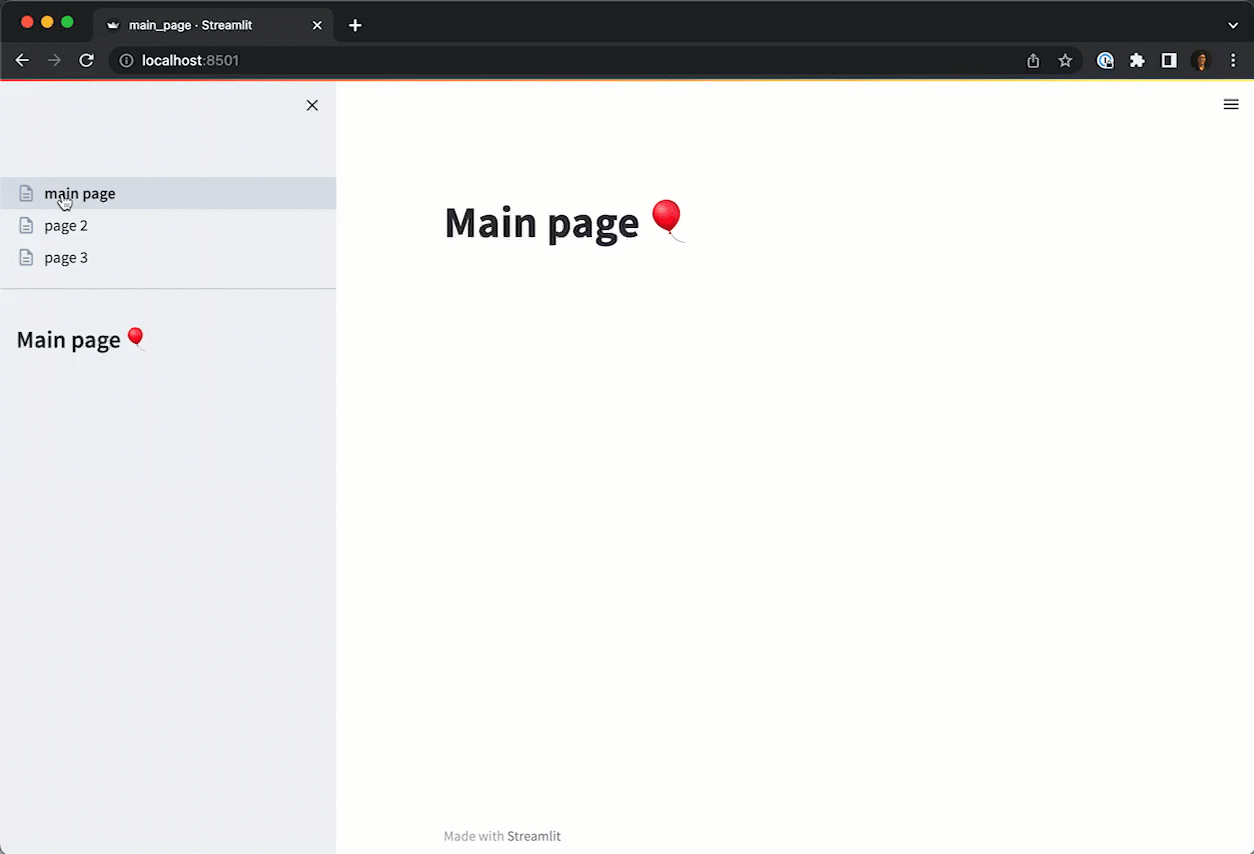1254x854 pixels.
Task: Bookmark this page with the star icon
Action: pos(1065,61)
